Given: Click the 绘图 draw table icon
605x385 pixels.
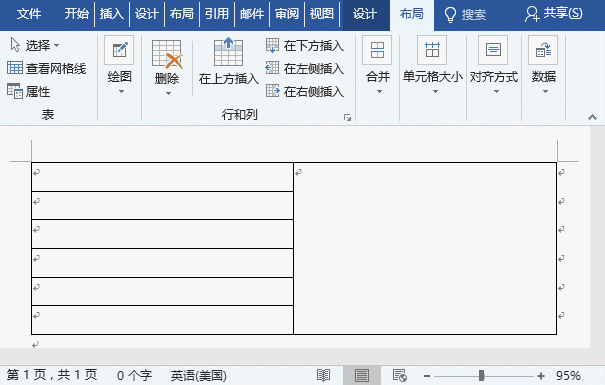Looking at the screenshot, I should [119, 50].
